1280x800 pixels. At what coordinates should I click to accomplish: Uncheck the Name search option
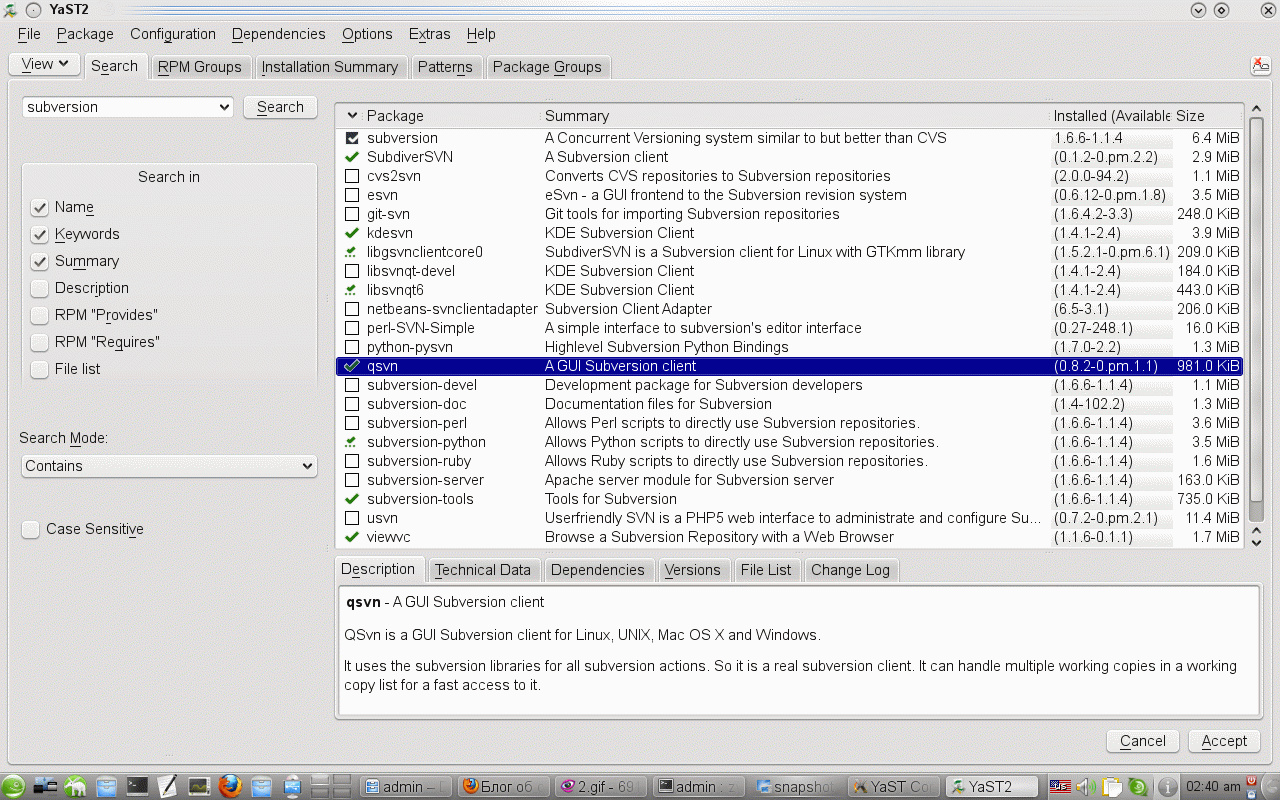pyautogui.click(x=40, y=207)
